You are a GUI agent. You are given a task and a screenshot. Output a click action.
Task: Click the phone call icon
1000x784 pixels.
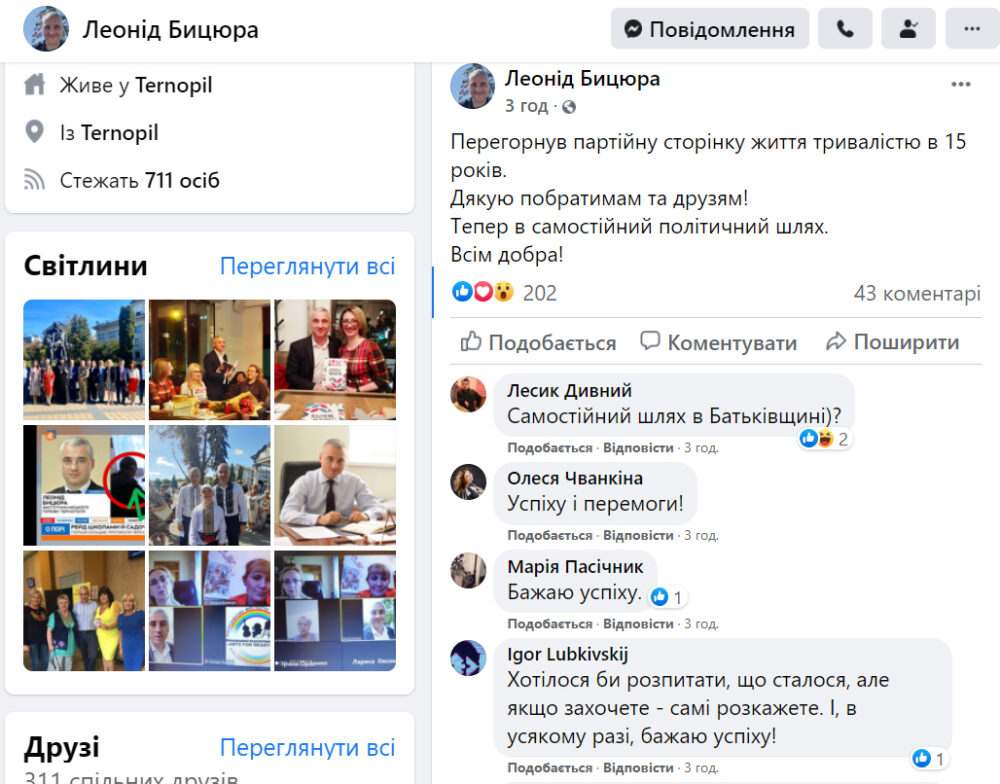click(x=845, y=29)
